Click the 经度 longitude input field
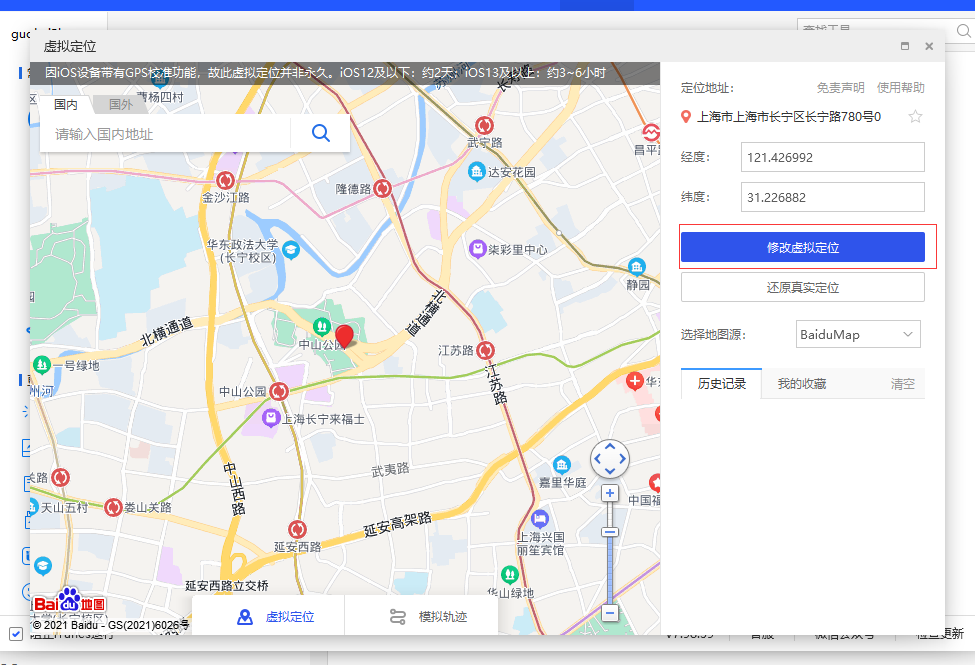Screen dimensions: 975x665 point(832,157)
